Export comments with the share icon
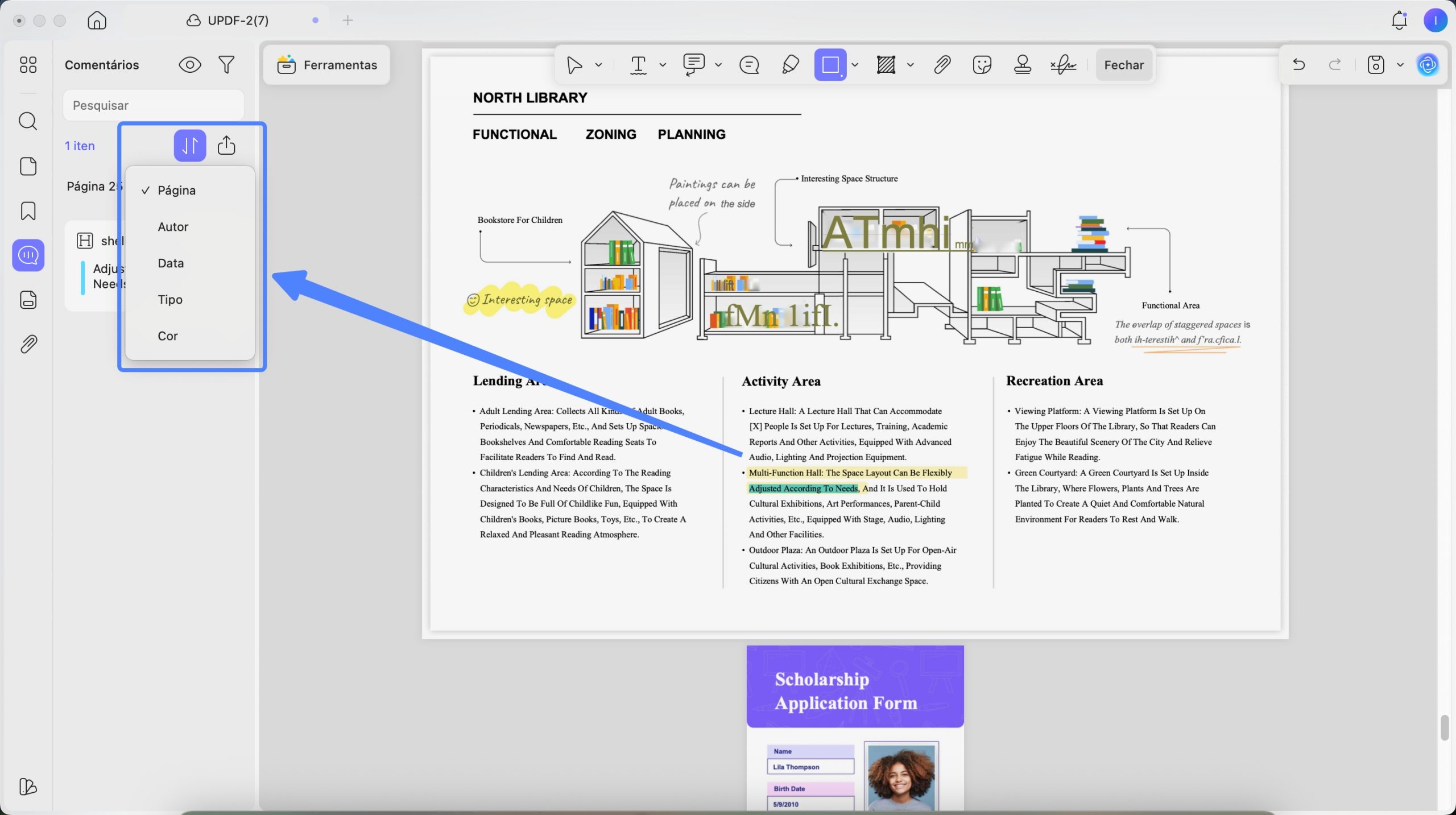The image size is (1456, 815). point(226,146)
